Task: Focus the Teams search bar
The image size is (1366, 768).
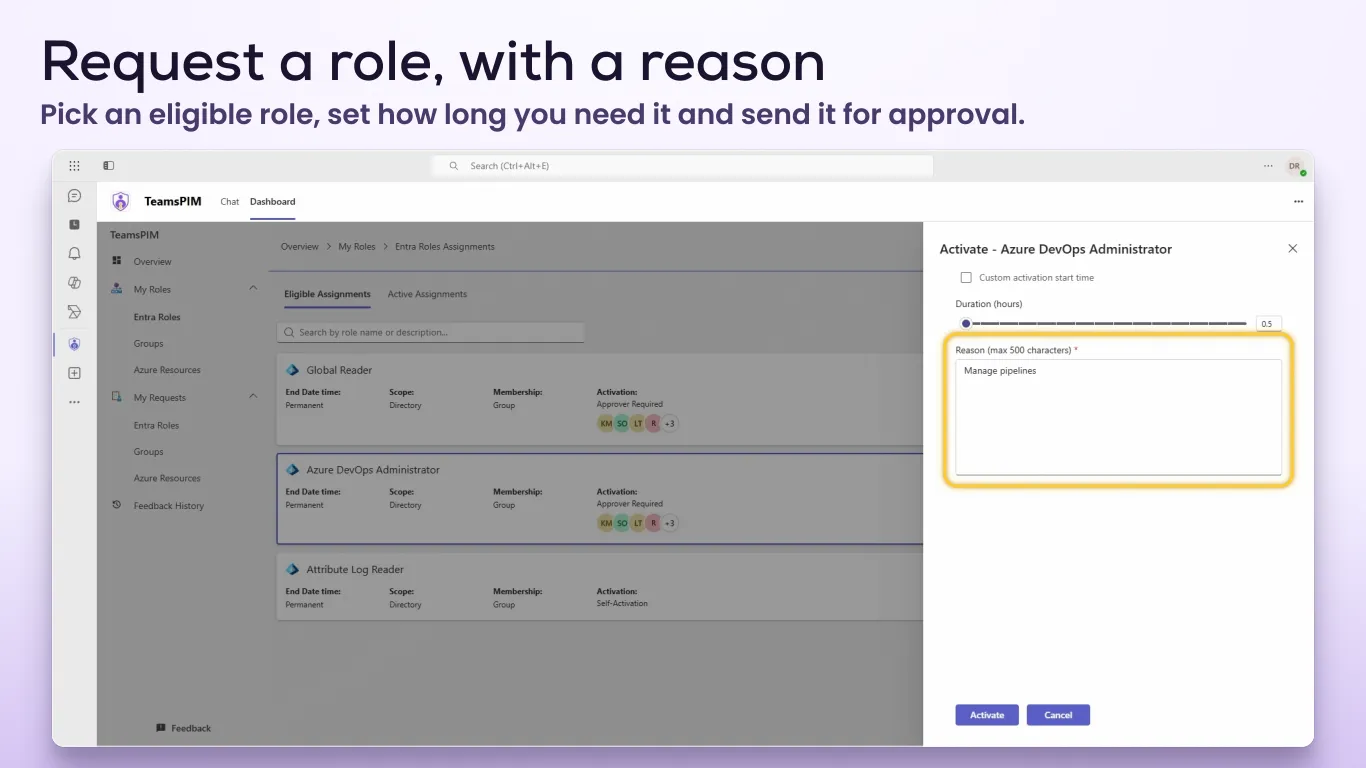Action: click(683, 166)
